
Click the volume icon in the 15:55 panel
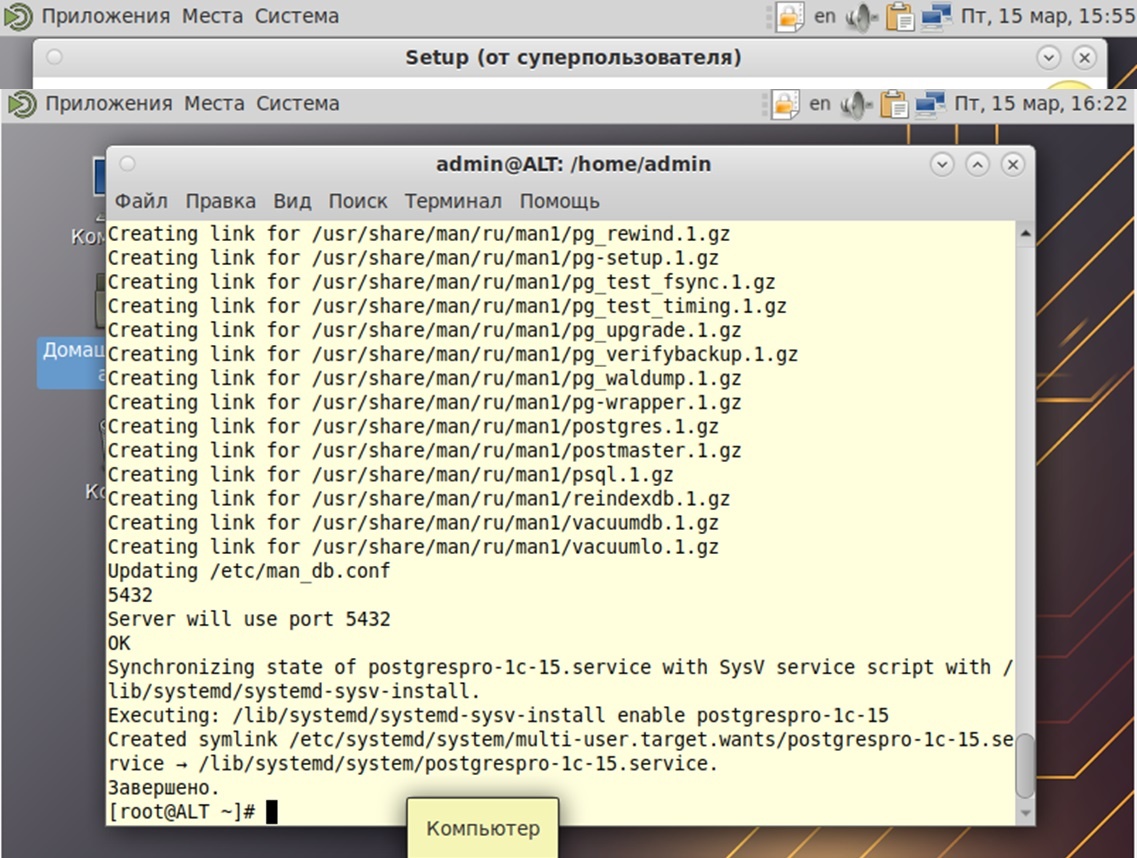pos(862,17)
